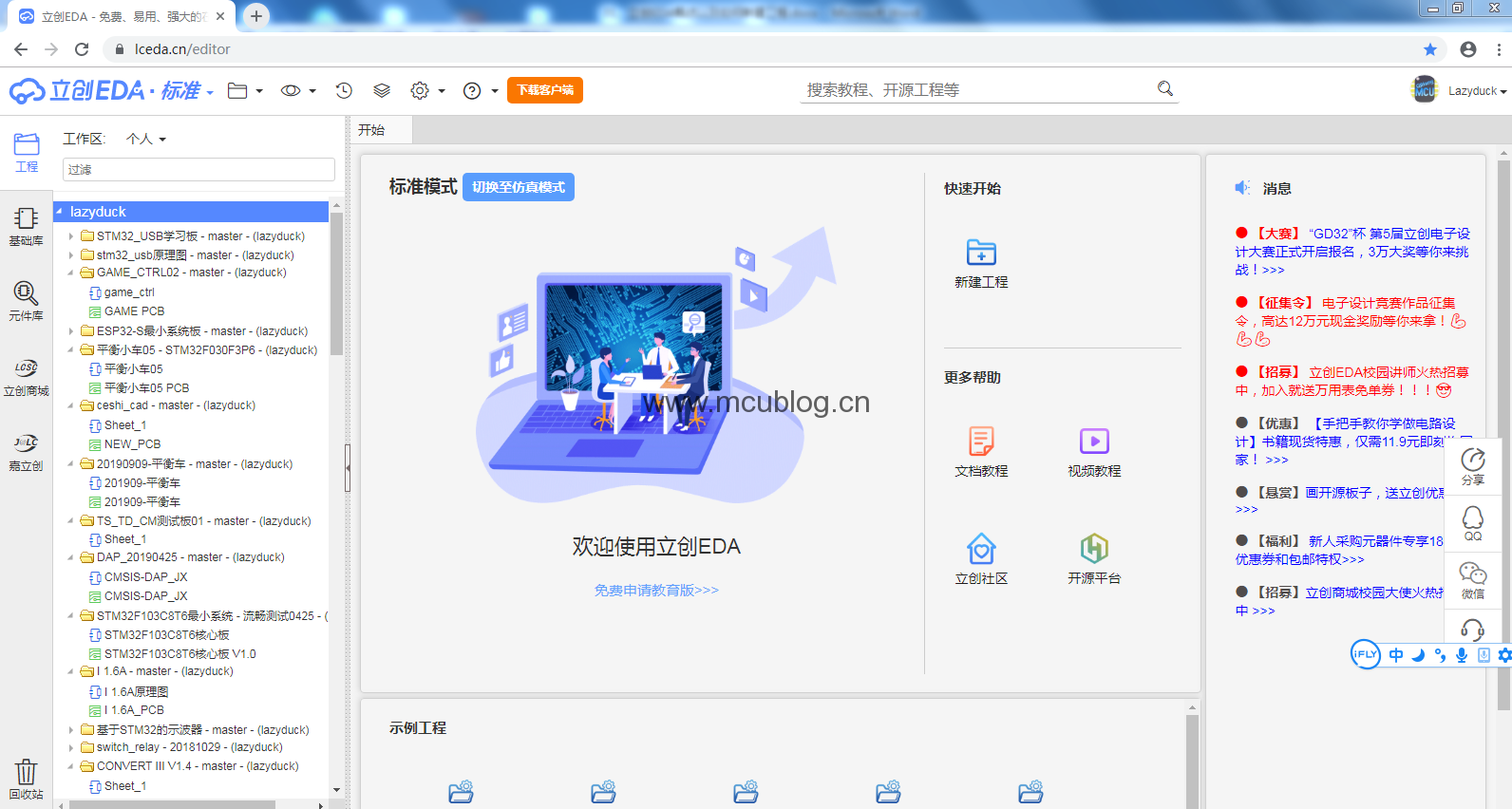The width and height of the screenshot is (1512, 809).
Task: Click 切换至仿真模式 switch to simulation mode
Action: pos(519,187)
